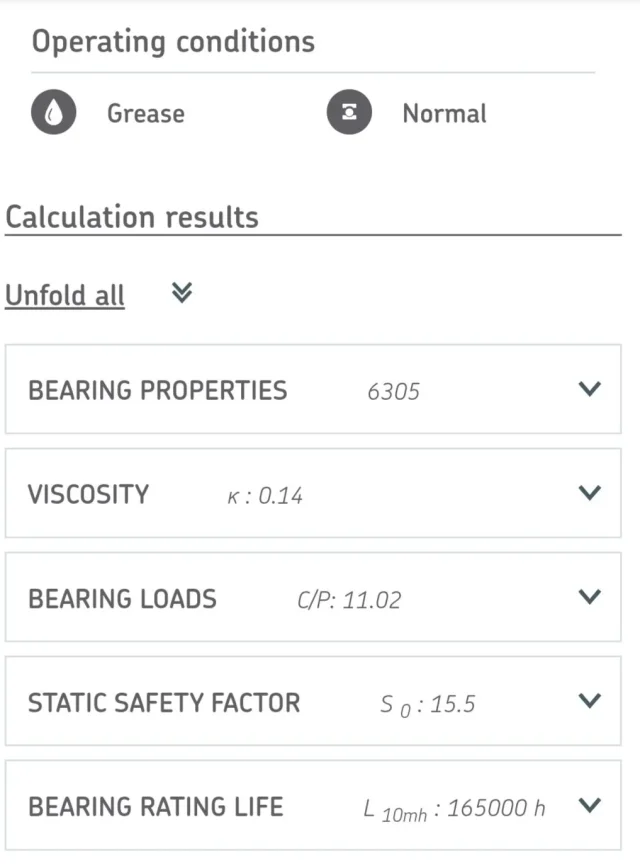Click the C/P 11.02 load ratio value
The width and height of the screenshot is (640, 868).
coord(349,600)
